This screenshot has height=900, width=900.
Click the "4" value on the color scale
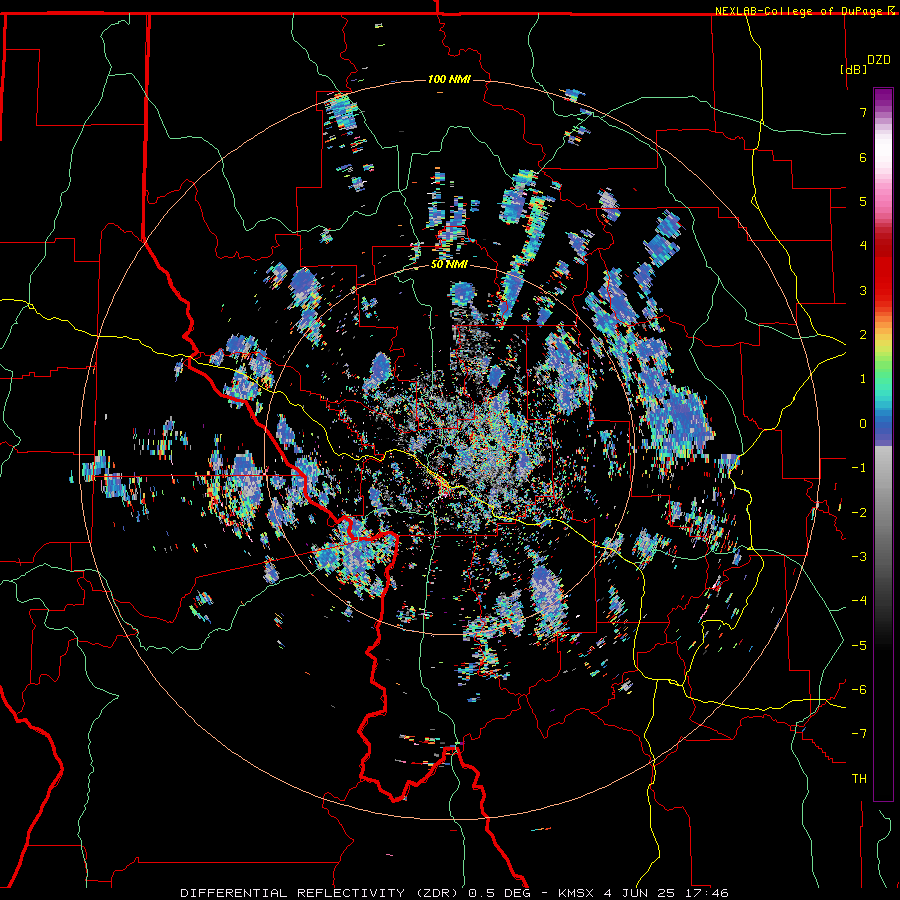point(863,246)
